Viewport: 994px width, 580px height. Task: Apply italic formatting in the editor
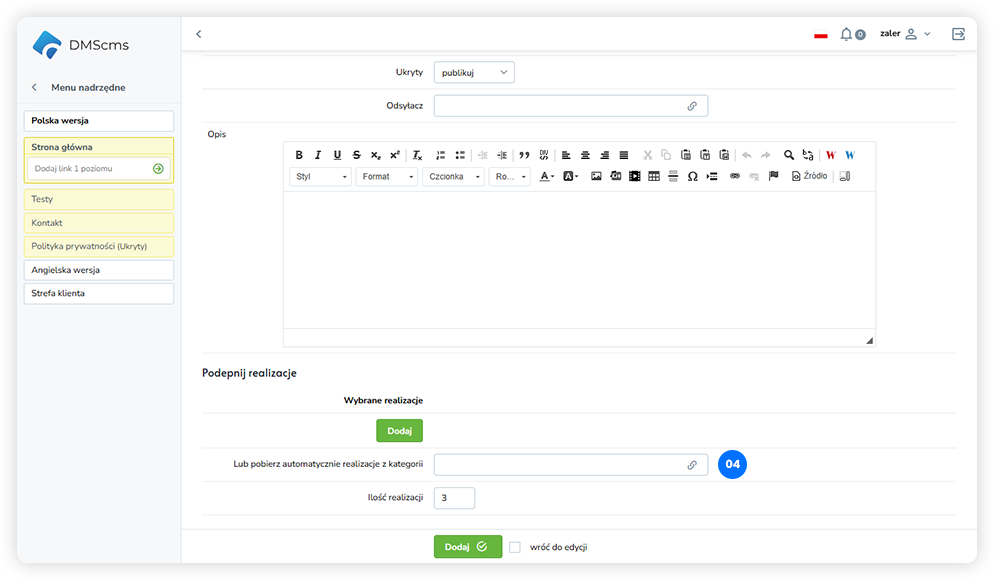pos(318,155)
